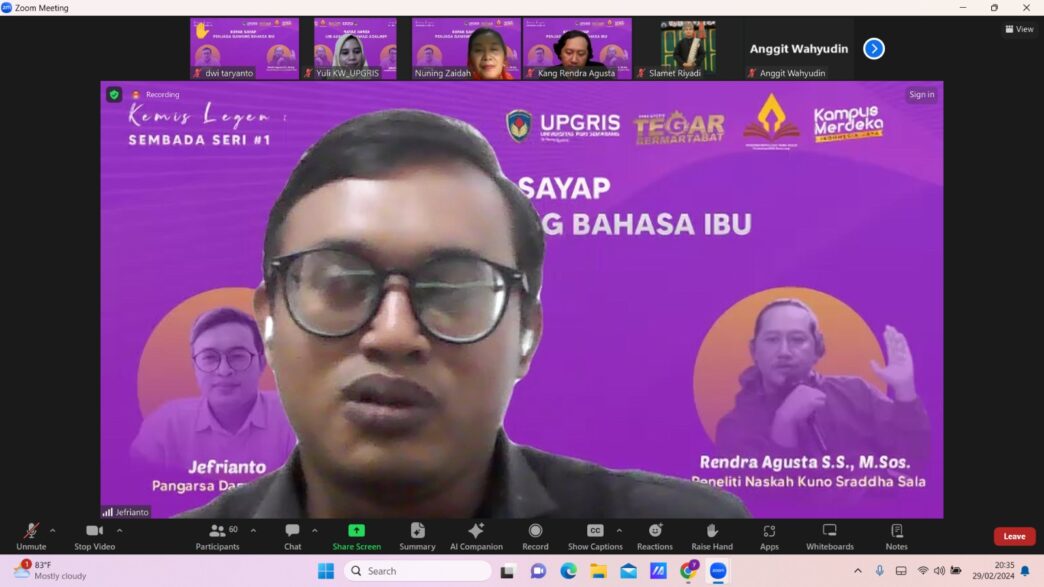Select Nuning Zaidah's video thumbnail
The image size is (1044, 587).
(x=466, y=48)
